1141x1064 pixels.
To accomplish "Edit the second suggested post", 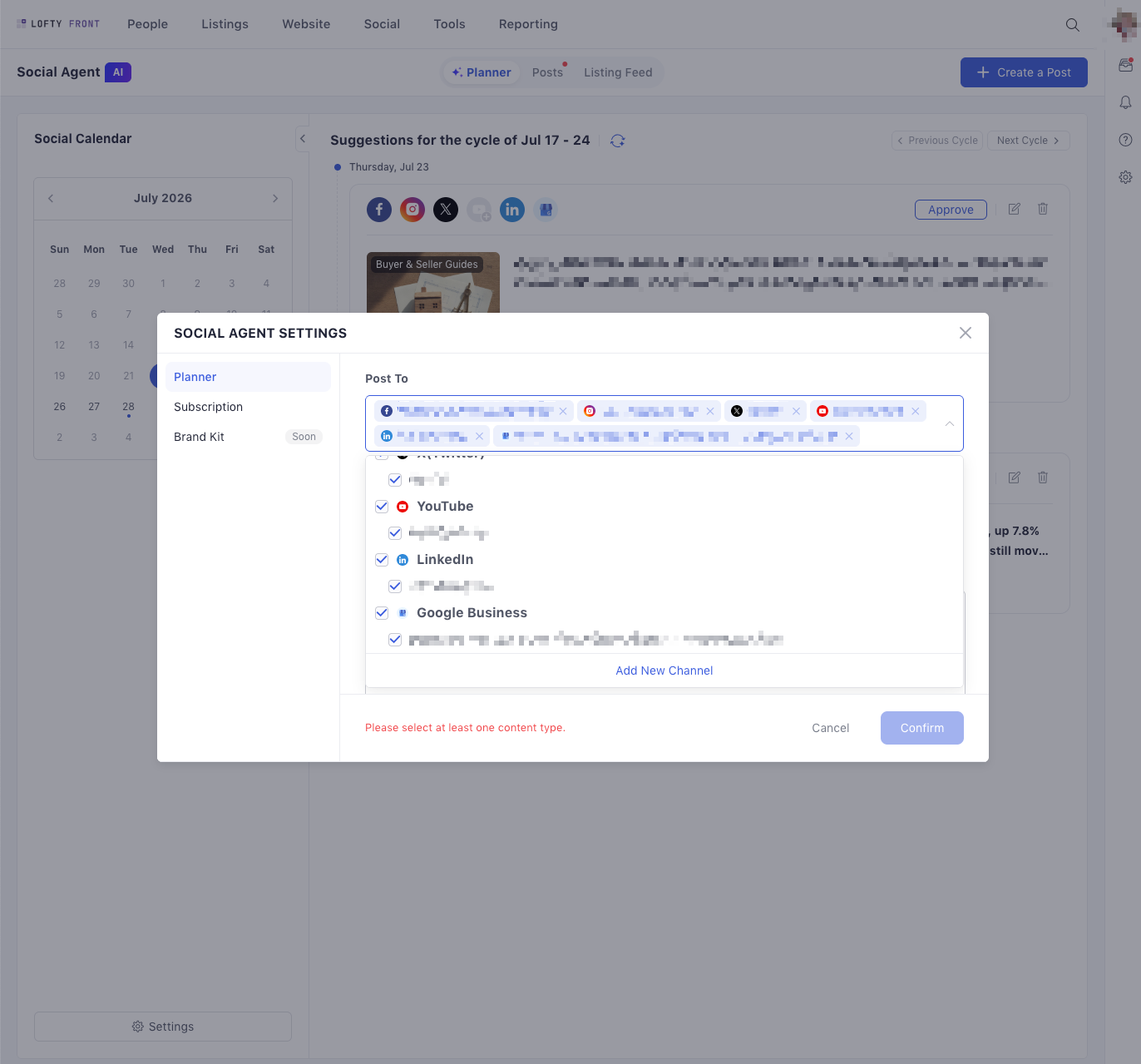I will pyautogui.click(x=1015, y=478).
